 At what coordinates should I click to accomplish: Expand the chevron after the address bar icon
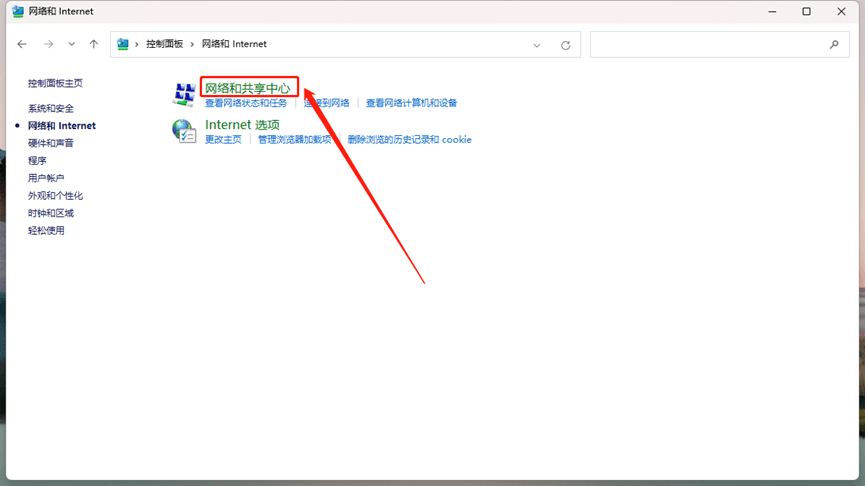tap(137, 44)
